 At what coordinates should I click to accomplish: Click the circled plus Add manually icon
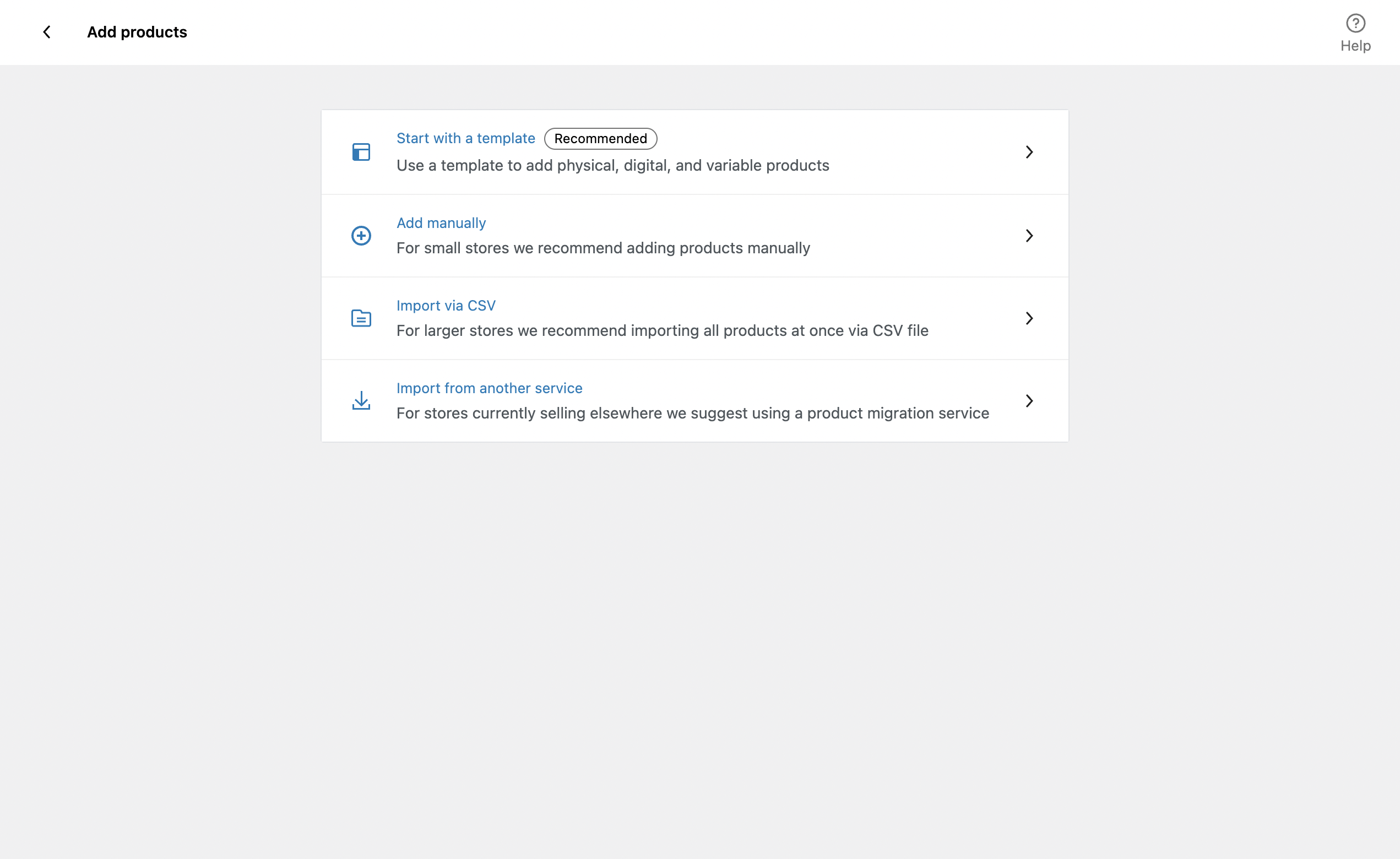361,236
